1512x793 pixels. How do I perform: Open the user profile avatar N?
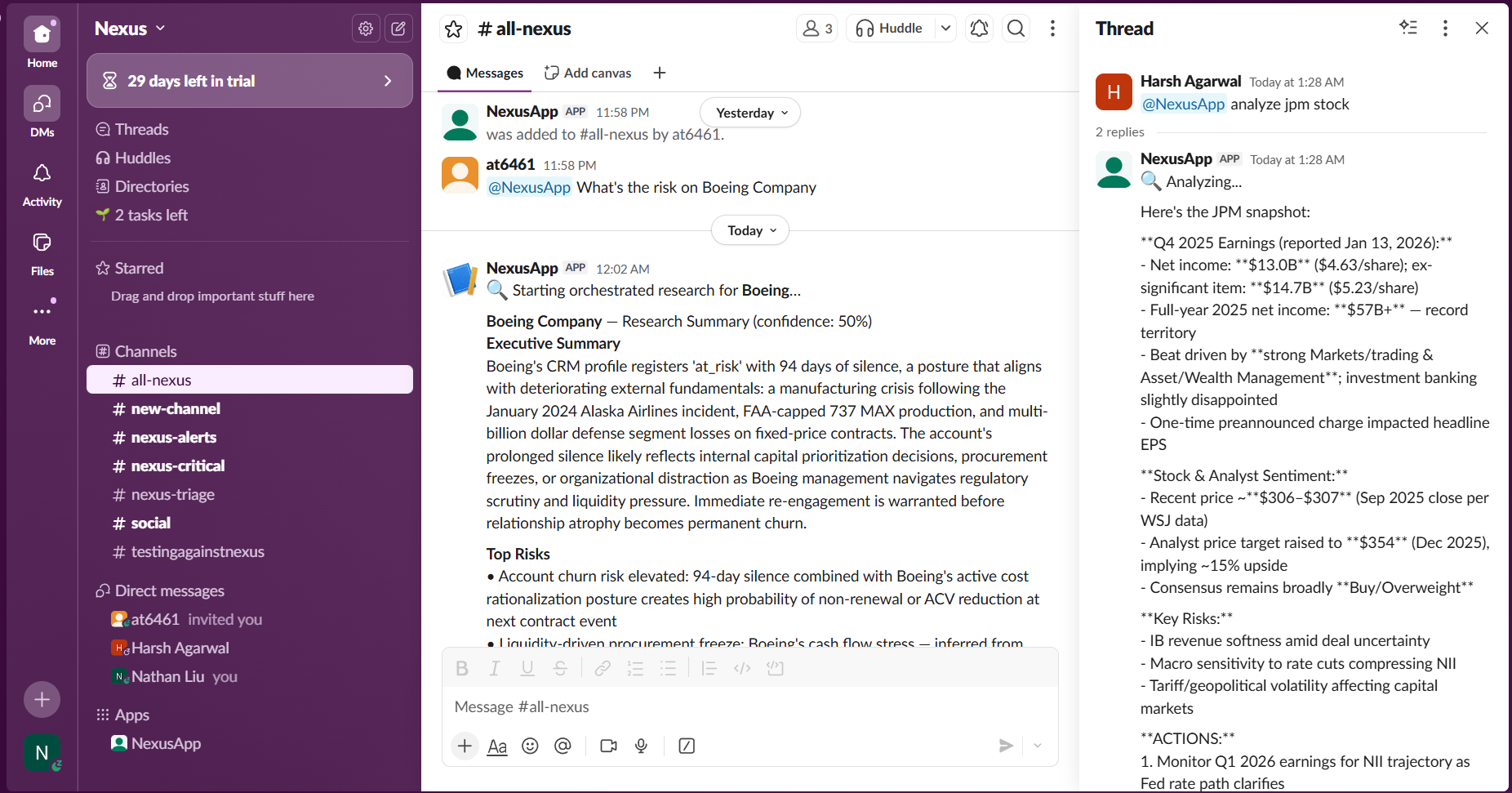[42, 753]
